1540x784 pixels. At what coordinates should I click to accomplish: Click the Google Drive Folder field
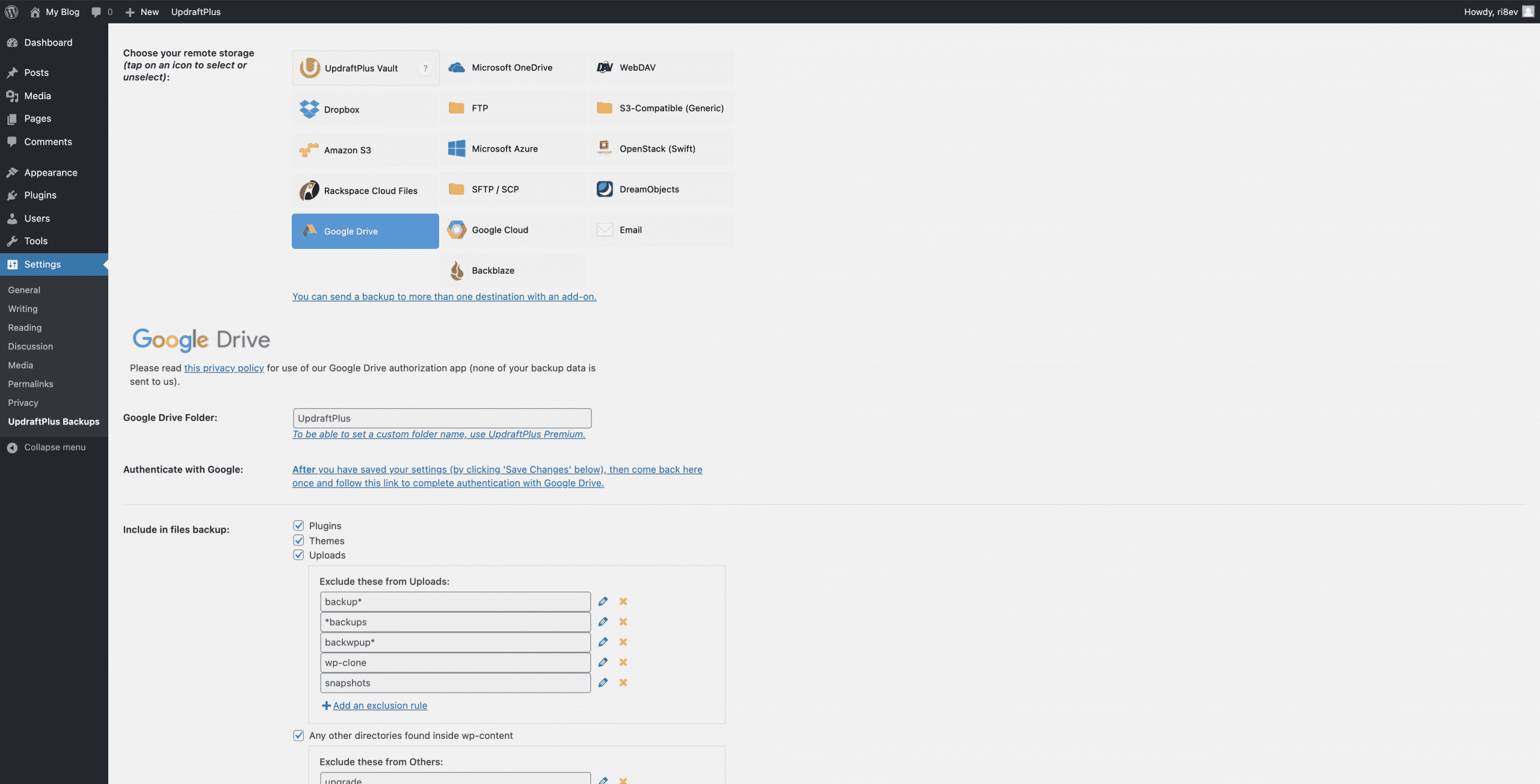(x=442, y=418)
